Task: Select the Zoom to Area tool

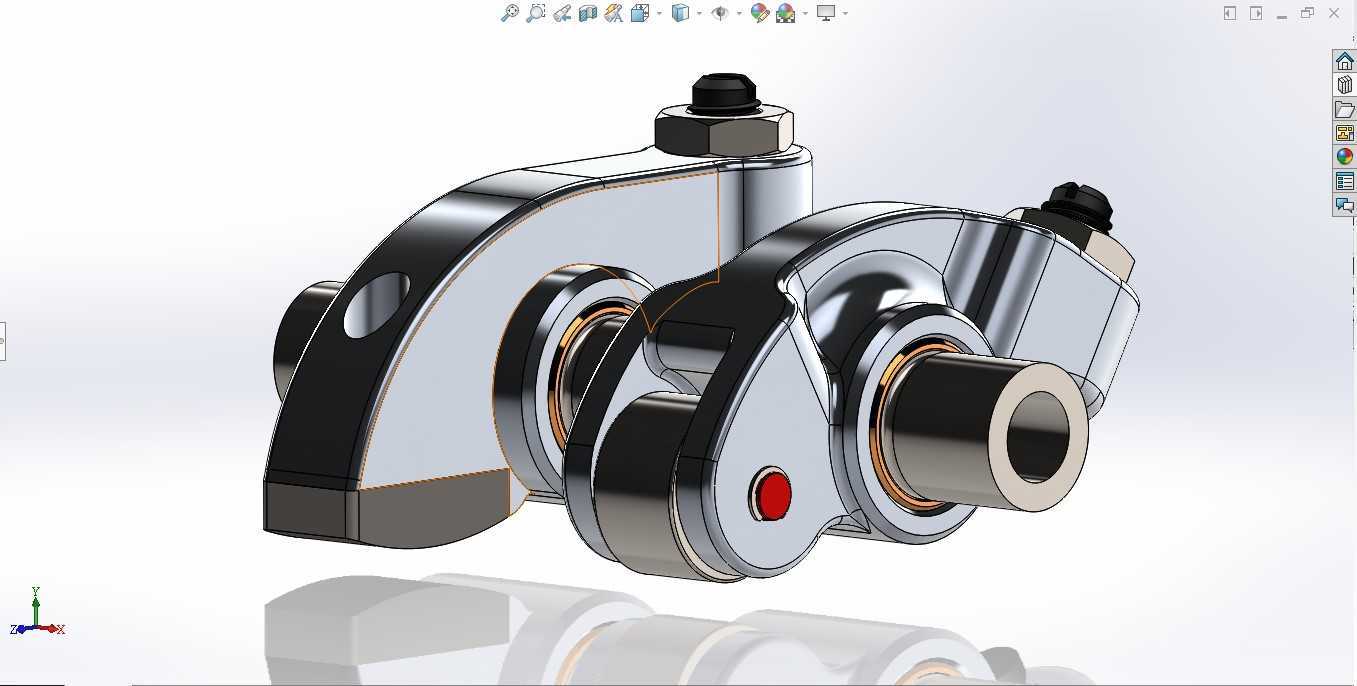Action: coord(536,13)
